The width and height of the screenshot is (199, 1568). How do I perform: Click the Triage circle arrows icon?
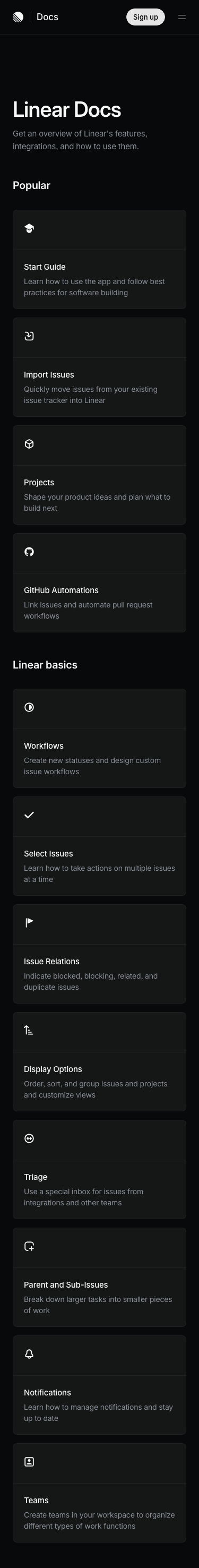coord(29,1138)
